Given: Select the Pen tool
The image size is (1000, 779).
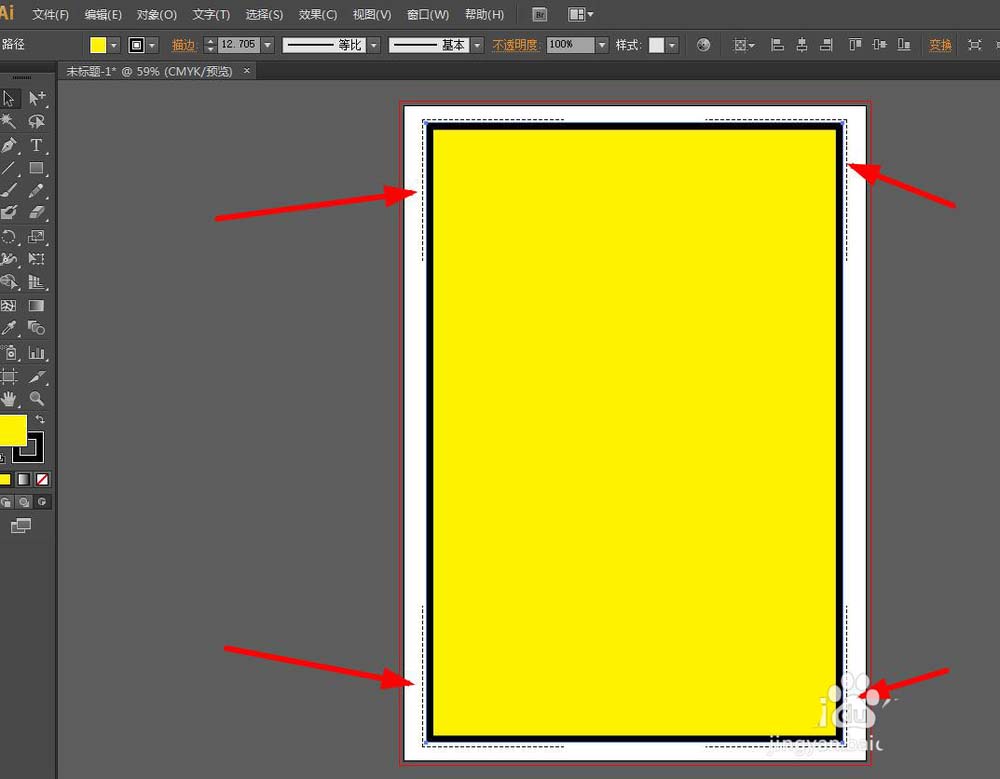Looking at the screenshot, I should 8,145.
